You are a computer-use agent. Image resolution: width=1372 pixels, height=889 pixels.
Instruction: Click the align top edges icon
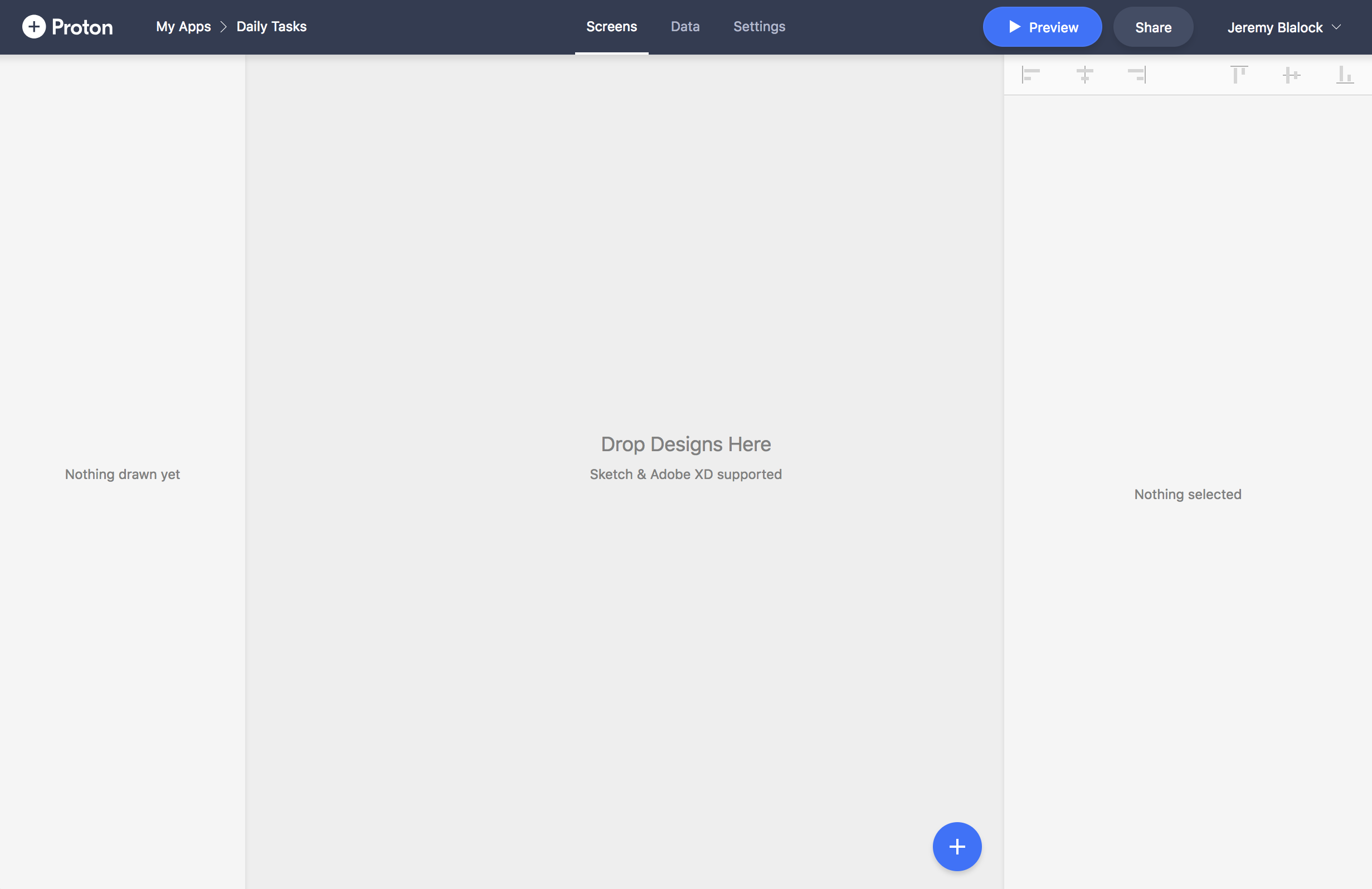tap(1239, 75)
